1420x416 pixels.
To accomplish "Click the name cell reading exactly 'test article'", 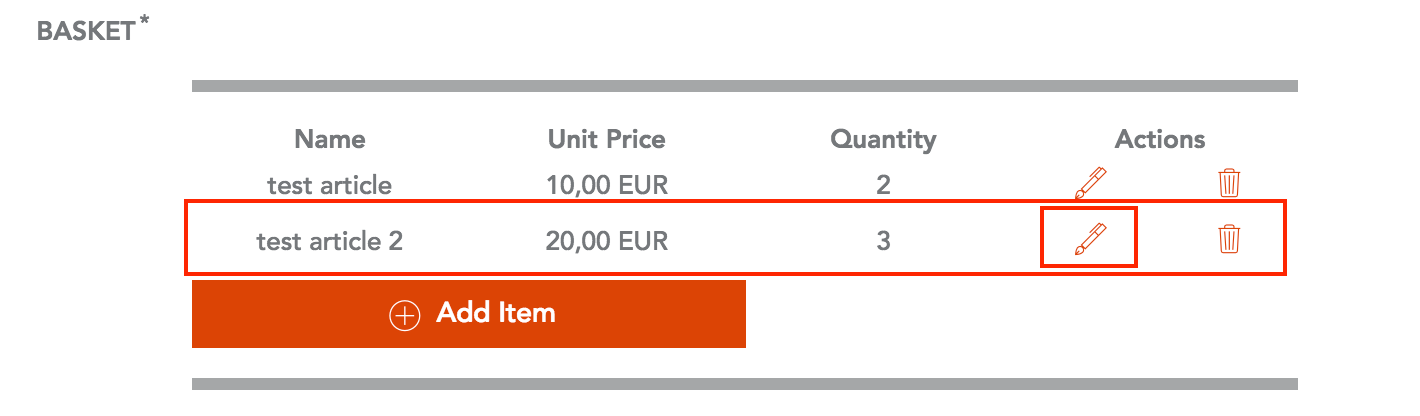I will pyautogui.click(x=330, y=185).
